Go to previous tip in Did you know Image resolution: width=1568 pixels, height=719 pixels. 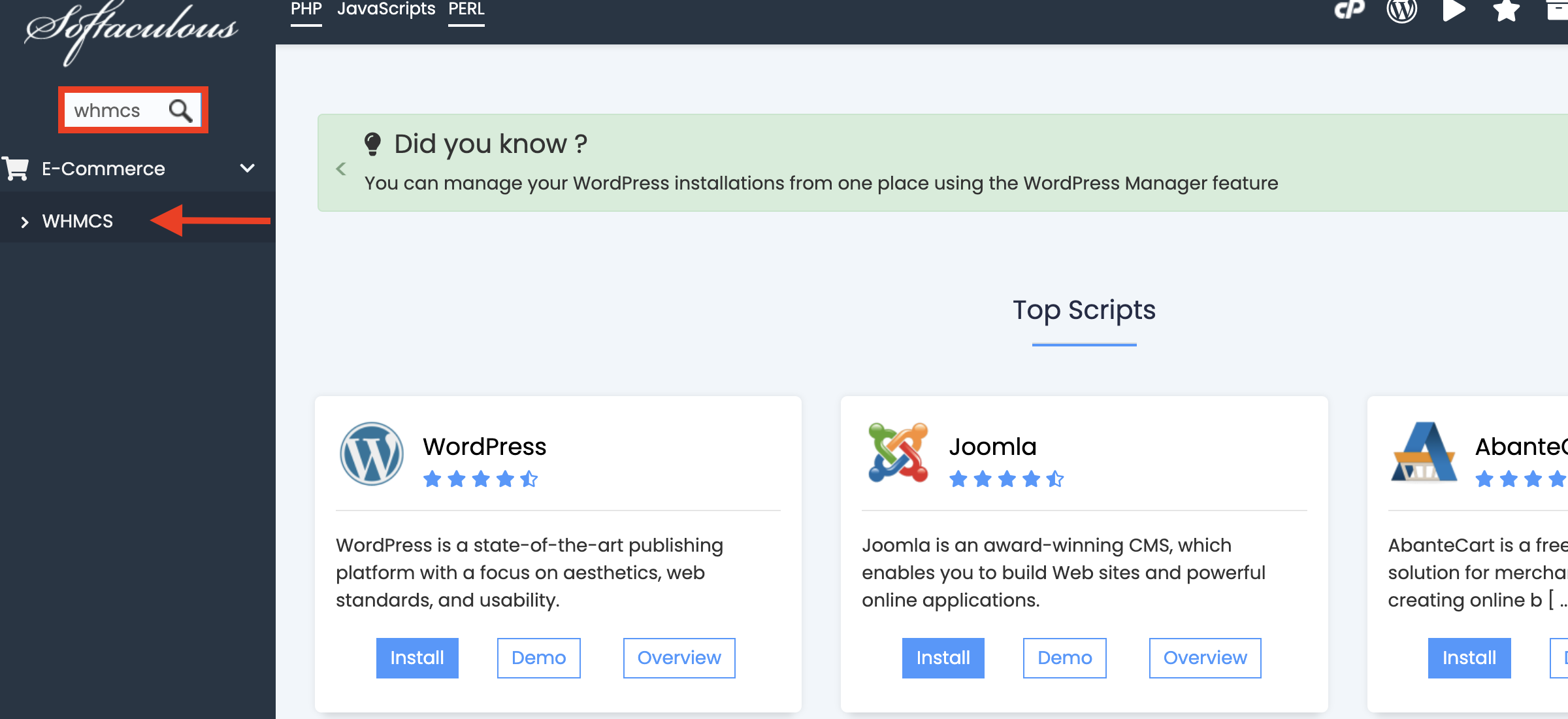(x=341, y=169)
